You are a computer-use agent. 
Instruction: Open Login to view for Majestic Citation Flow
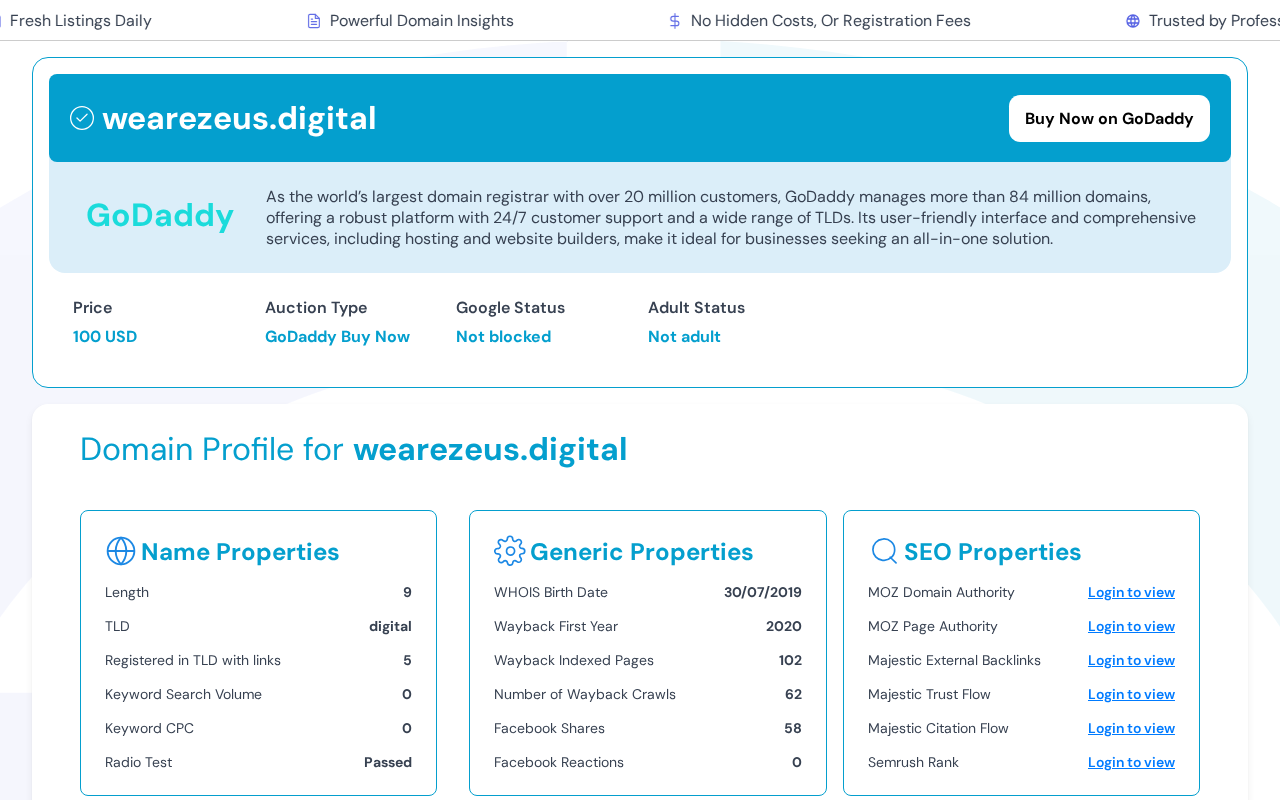point(1131,728)
